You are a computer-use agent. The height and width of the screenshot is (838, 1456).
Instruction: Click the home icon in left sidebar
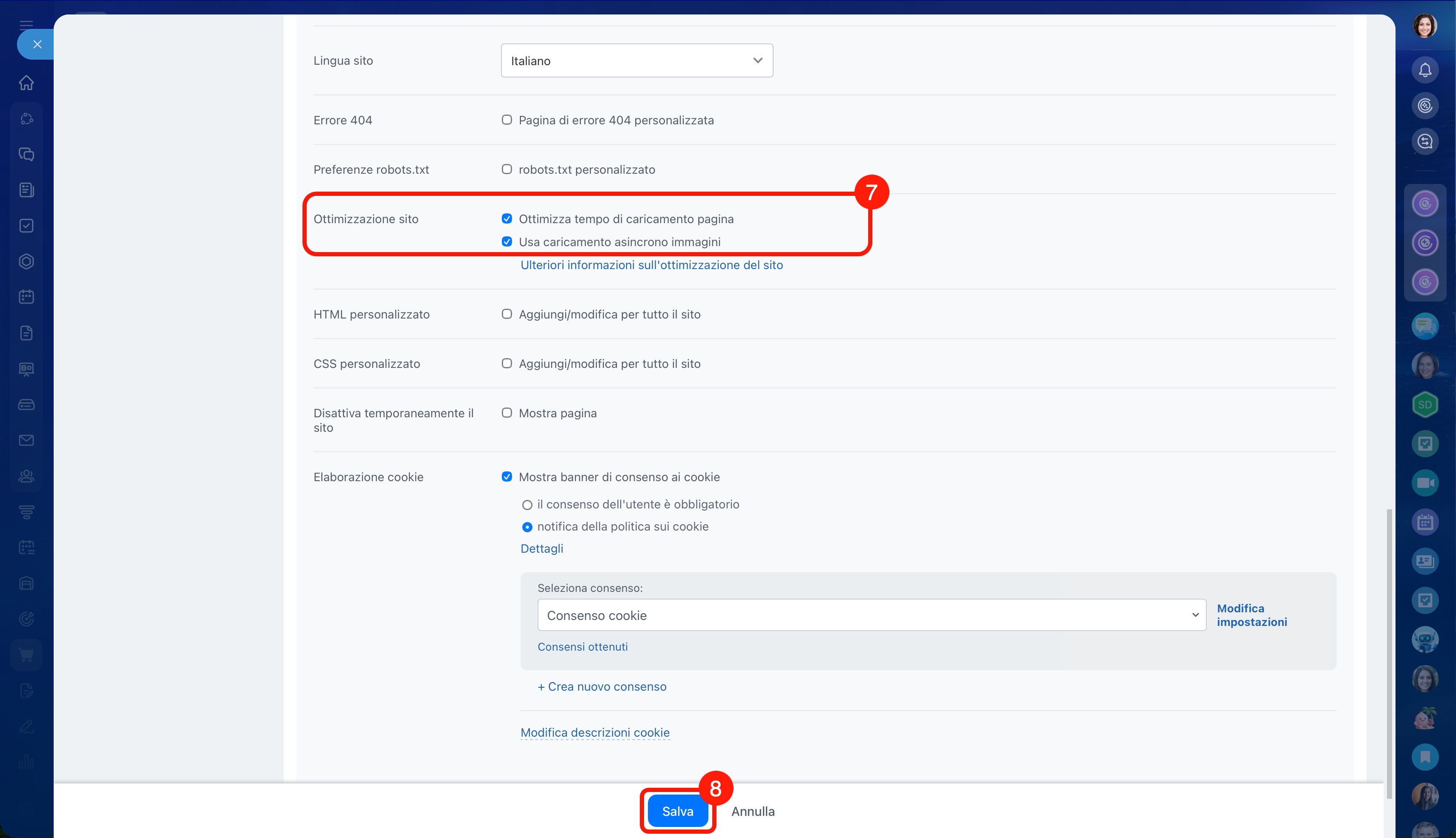click(x=26, y=83)
